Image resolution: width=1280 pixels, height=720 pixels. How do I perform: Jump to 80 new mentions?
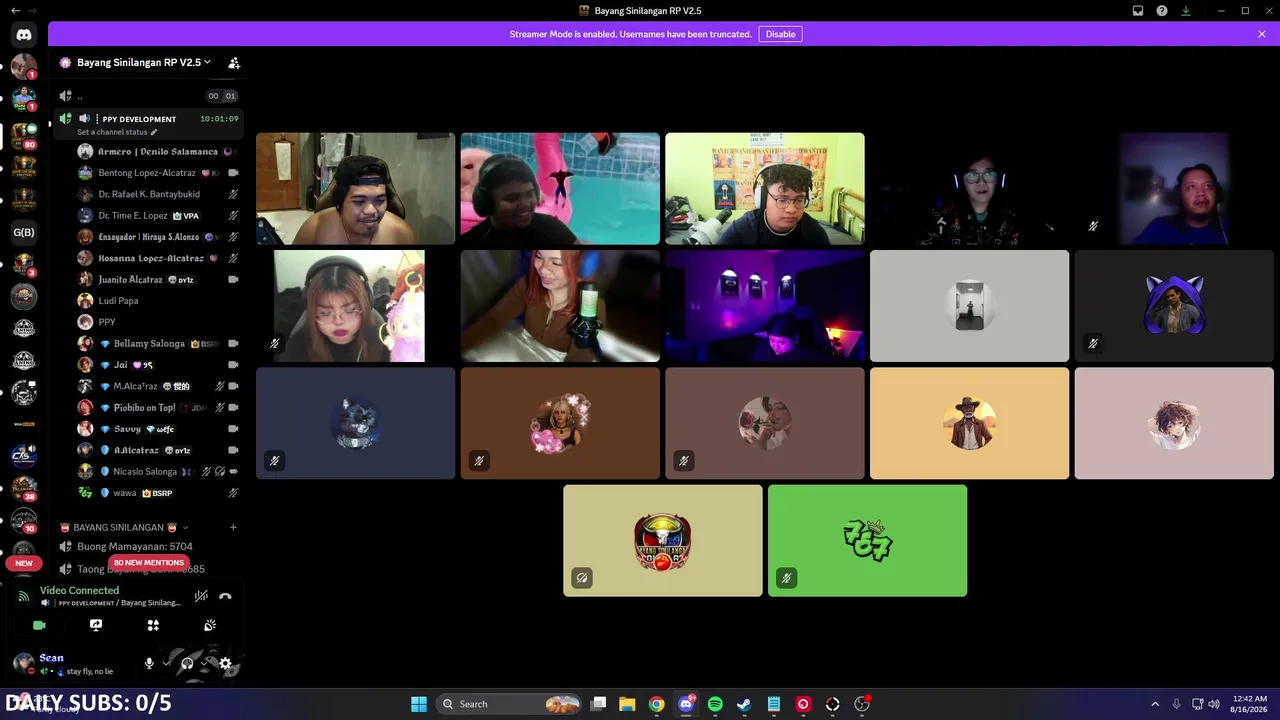click(148, 563)
